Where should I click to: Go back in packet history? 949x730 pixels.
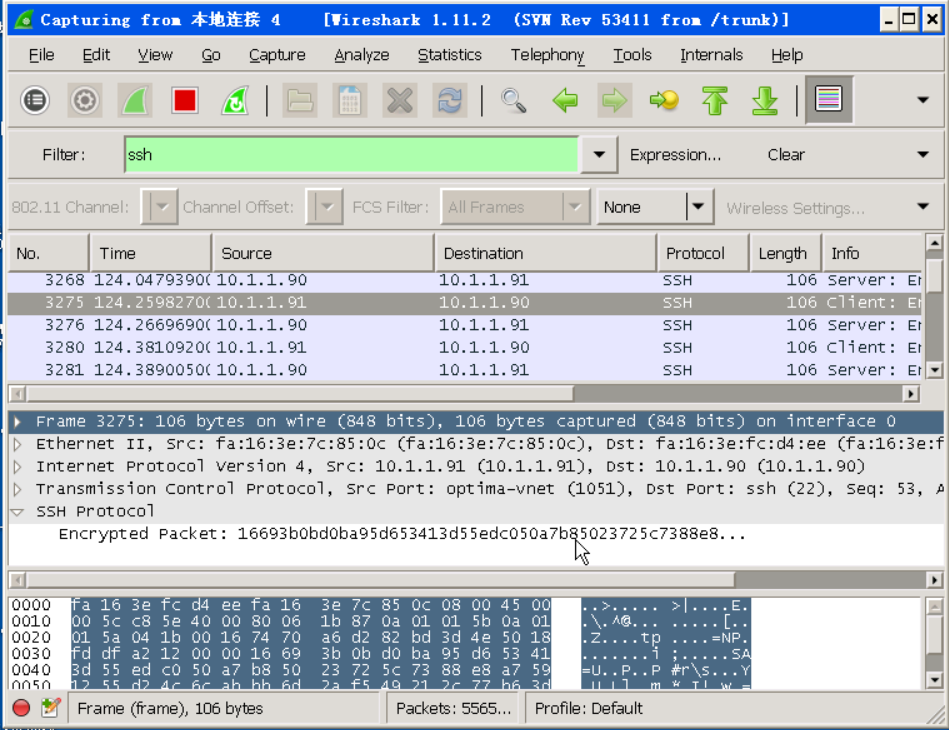point(565,100)
